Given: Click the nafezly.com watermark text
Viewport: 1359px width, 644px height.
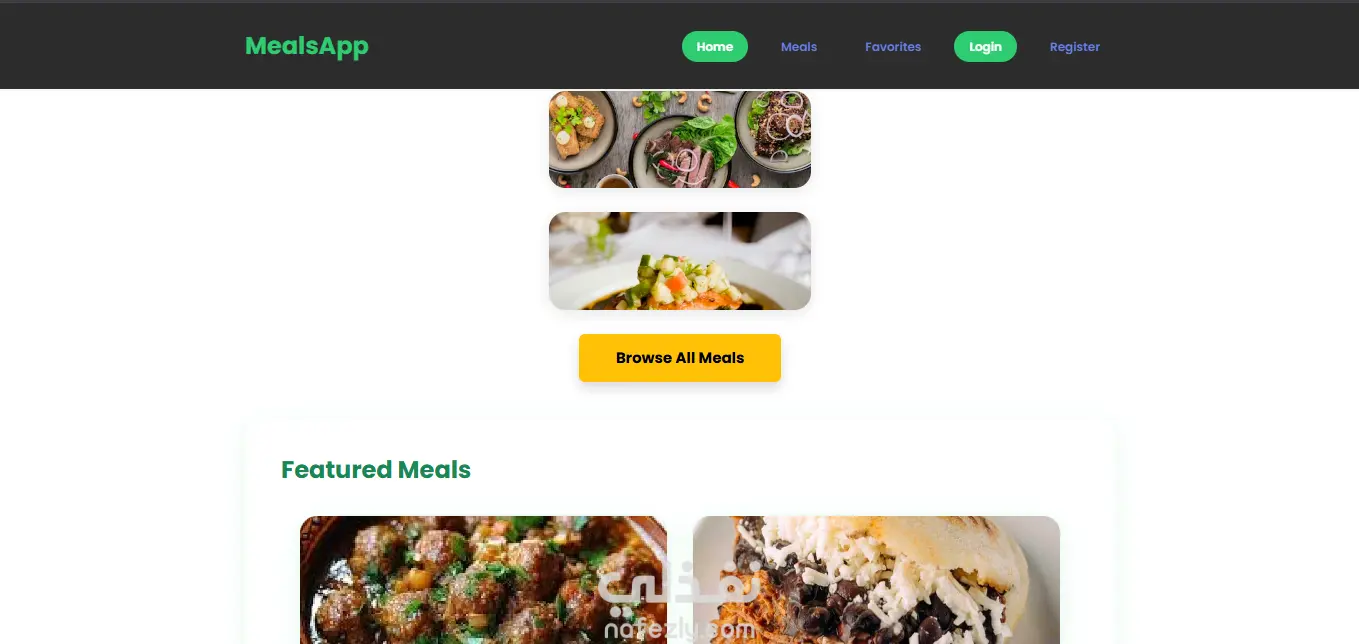Looking at the screenshot, I should click(680, 631).
